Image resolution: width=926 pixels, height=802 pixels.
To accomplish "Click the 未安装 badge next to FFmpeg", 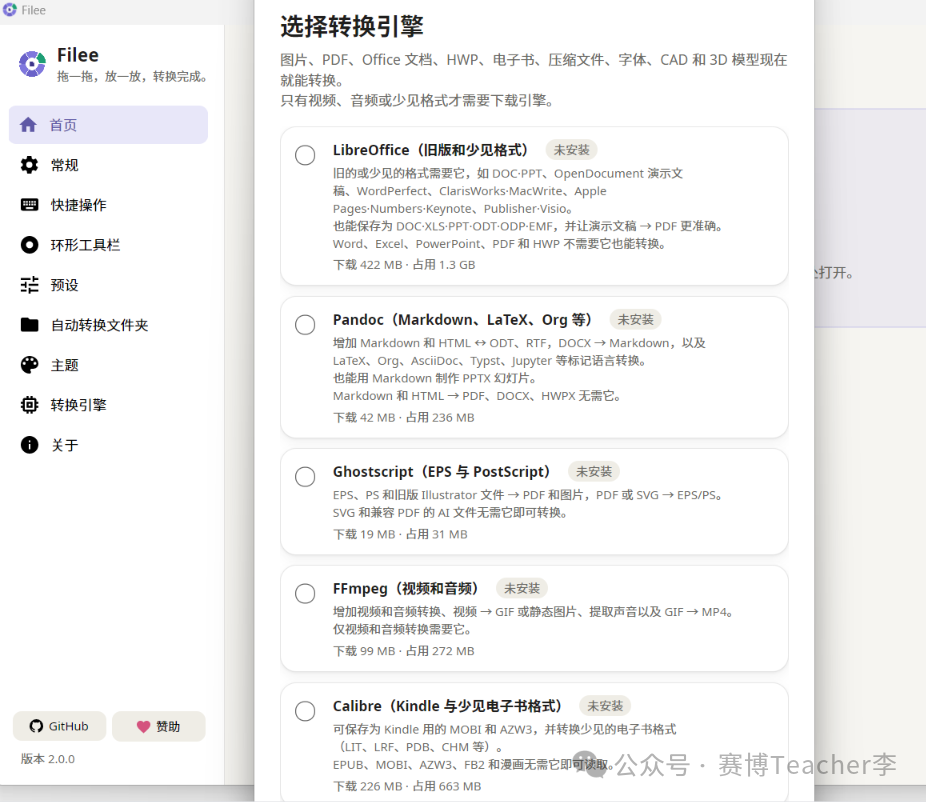I will click(522, 588).
